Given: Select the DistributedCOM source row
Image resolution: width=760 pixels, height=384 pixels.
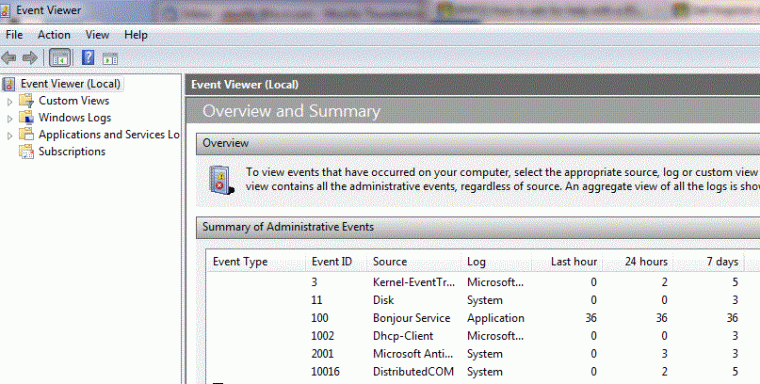Looking at the screenshot, I should (x=413, y=372).
